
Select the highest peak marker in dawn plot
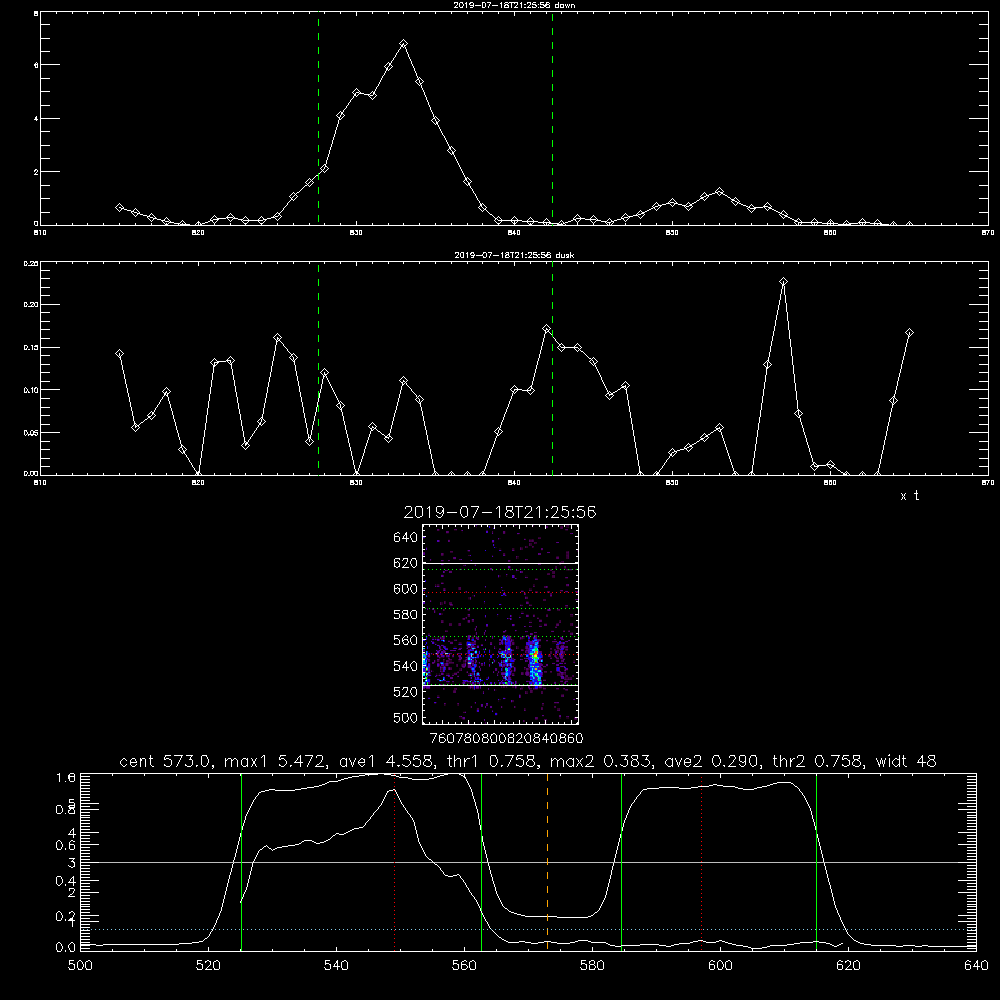pos(403,44)
